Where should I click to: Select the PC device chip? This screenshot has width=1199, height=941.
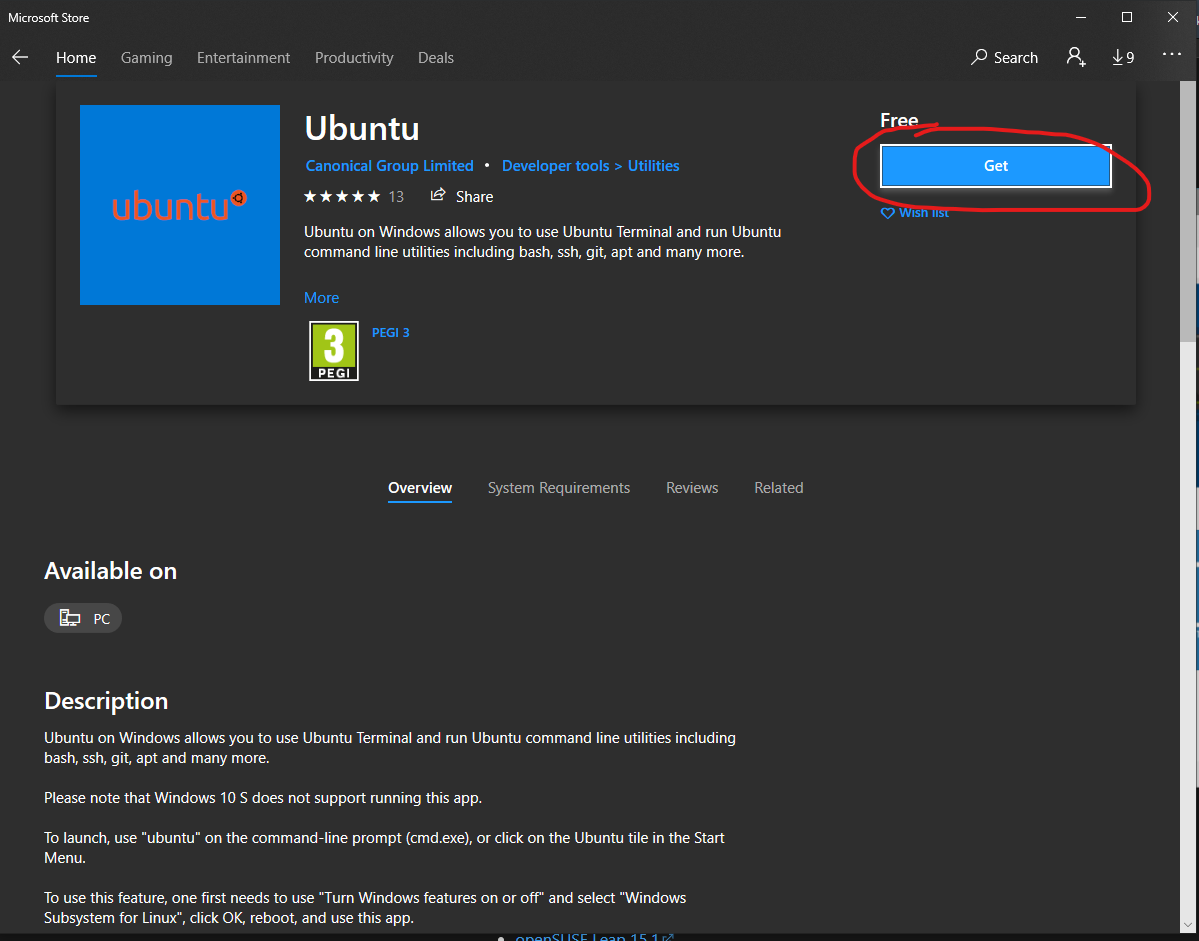click(84, 618)
